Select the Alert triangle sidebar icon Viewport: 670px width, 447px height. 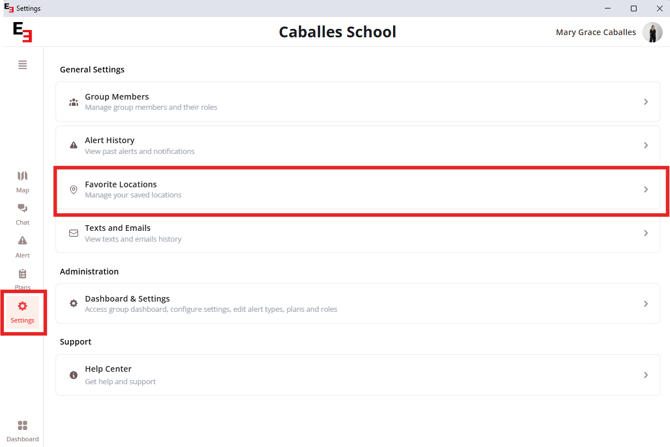coord(23,241)
